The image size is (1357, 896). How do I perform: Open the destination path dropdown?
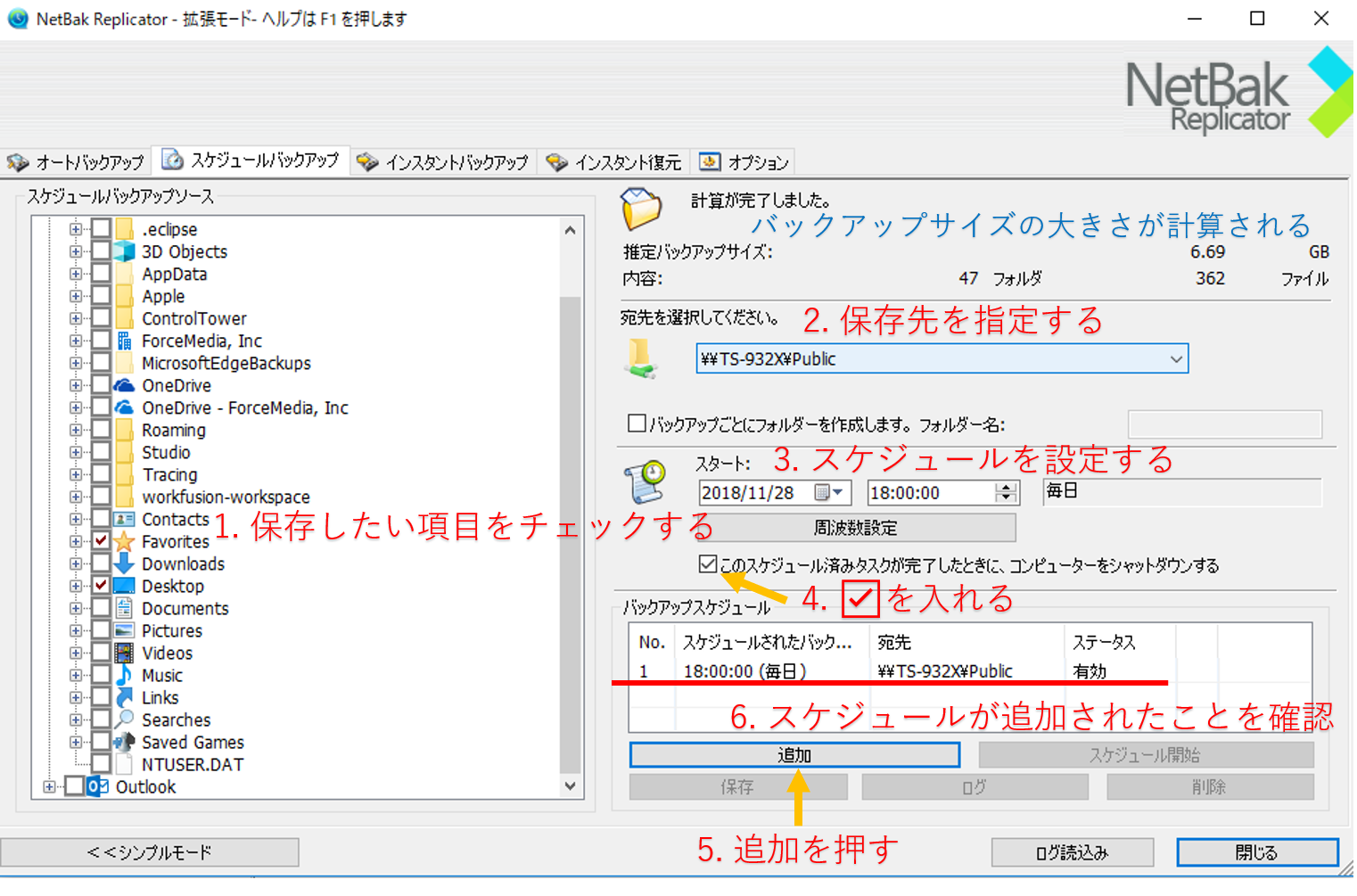(x=1176, y=359)
